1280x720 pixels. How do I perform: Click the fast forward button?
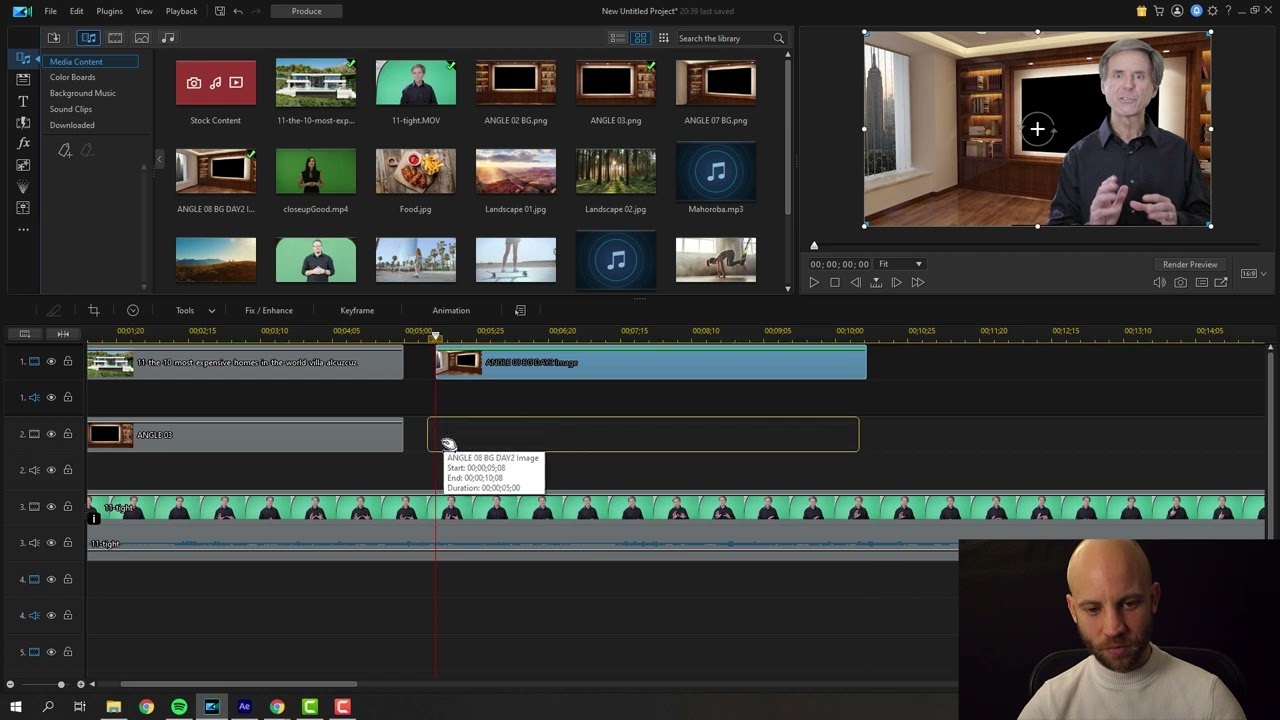pyautogui.click(x=918, y=283)
